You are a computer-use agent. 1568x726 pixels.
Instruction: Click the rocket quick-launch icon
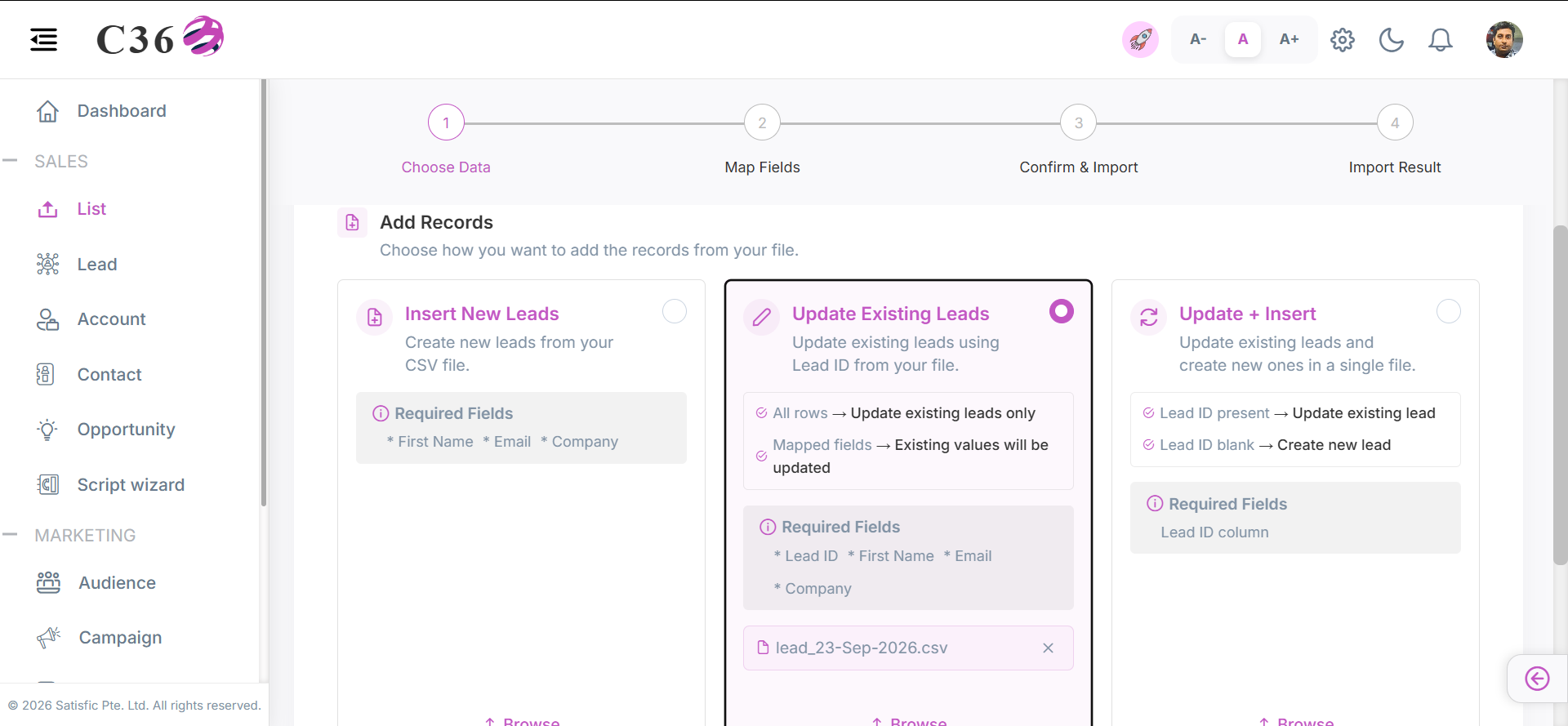click(x=1140, y=39)
